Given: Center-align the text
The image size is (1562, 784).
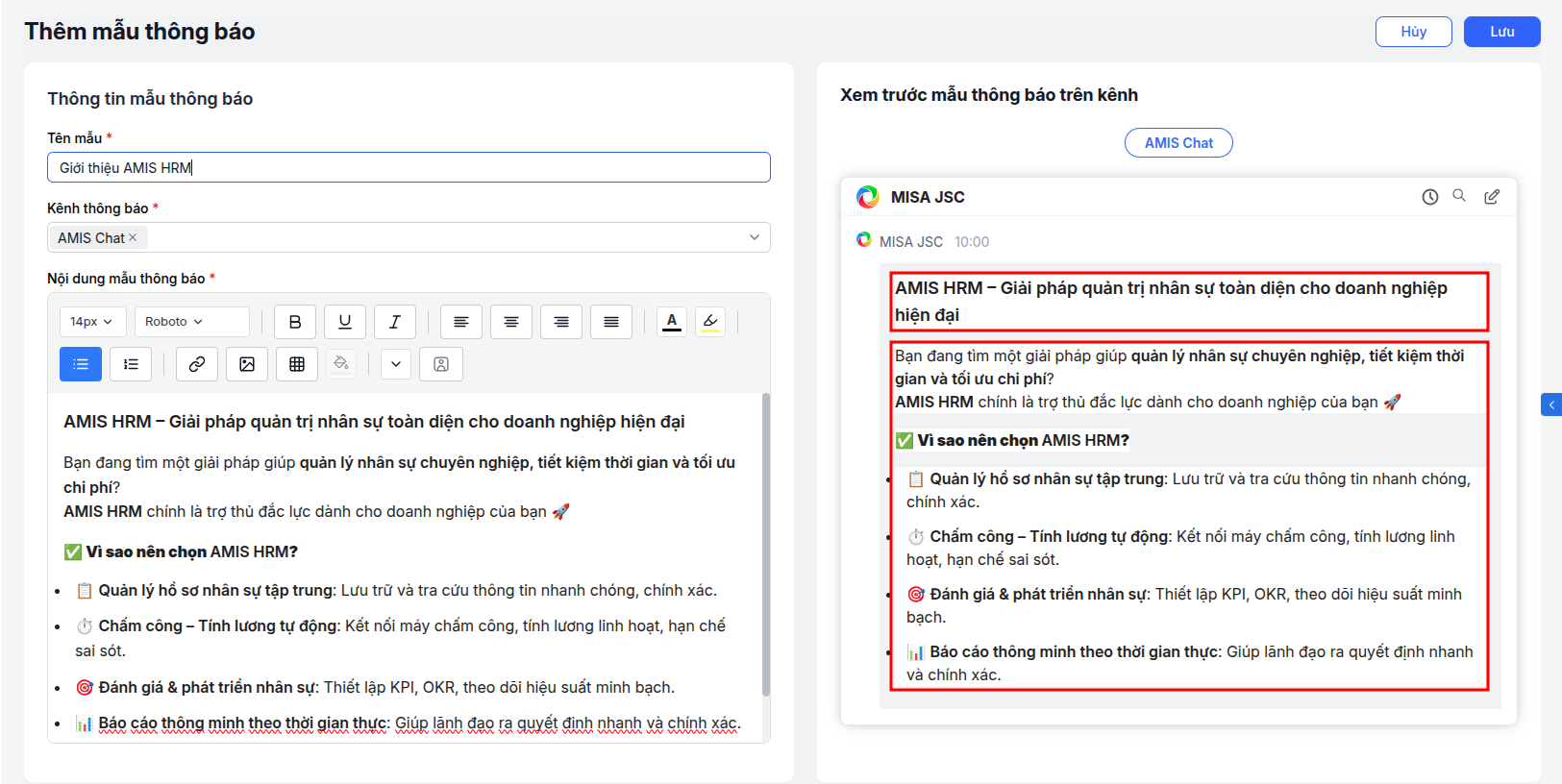Looking at the screenshot, I should click(511, 322).
